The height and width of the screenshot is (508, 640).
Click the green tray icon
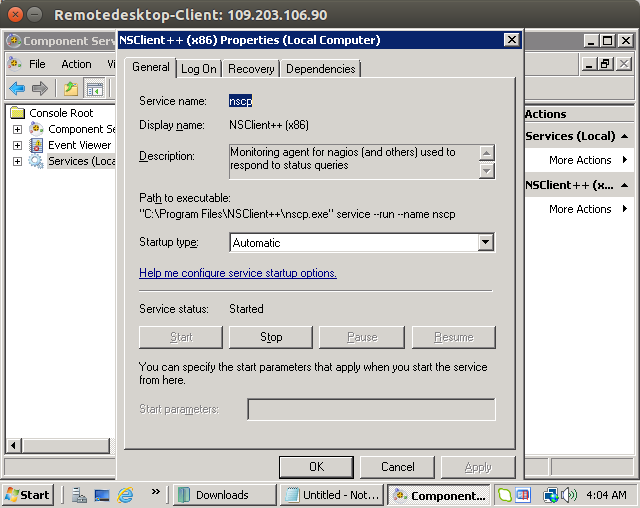[504, 495]
